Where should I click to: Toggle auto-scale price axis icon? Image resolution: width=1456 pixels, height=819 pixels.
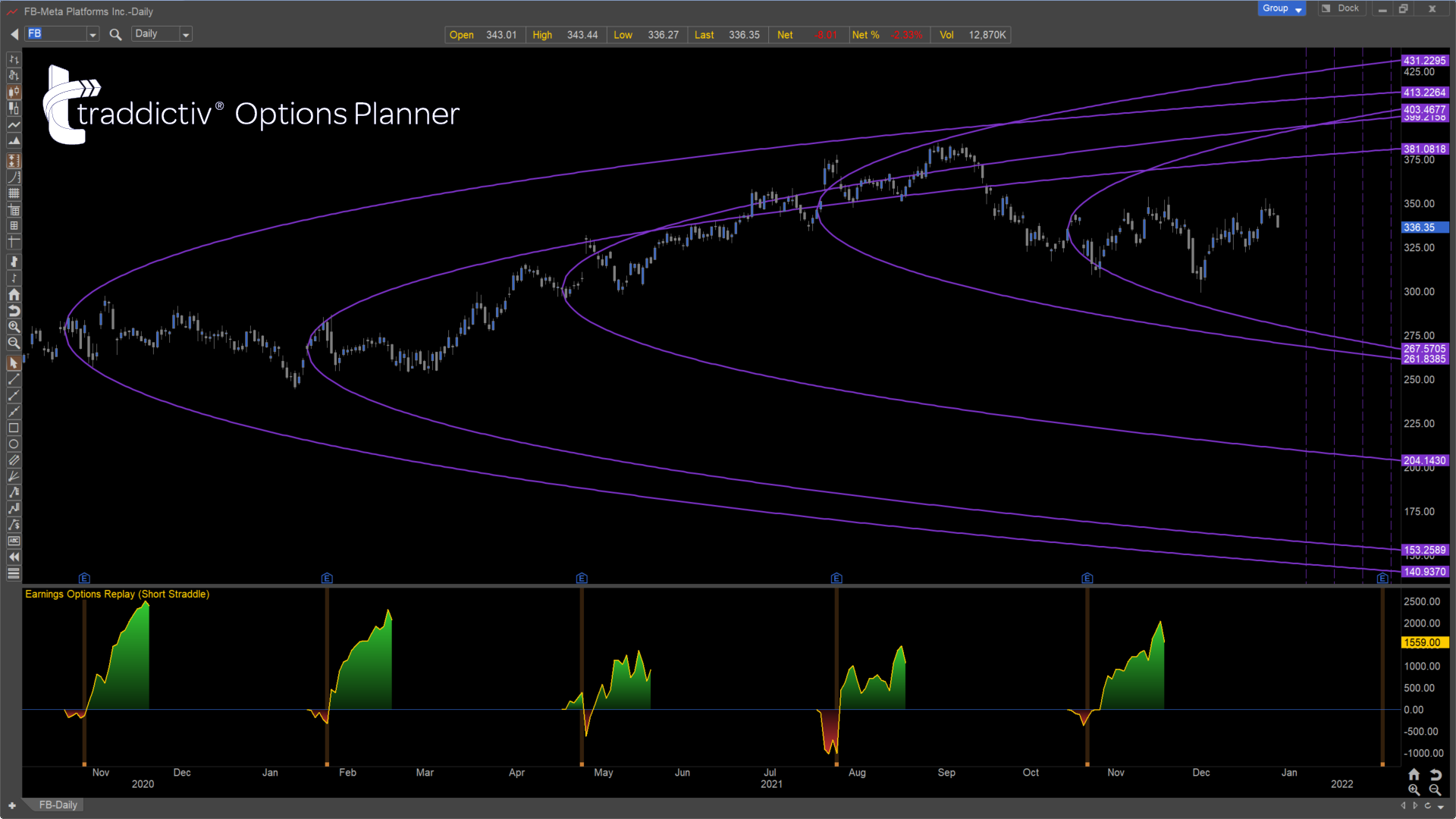click(14, 161)
